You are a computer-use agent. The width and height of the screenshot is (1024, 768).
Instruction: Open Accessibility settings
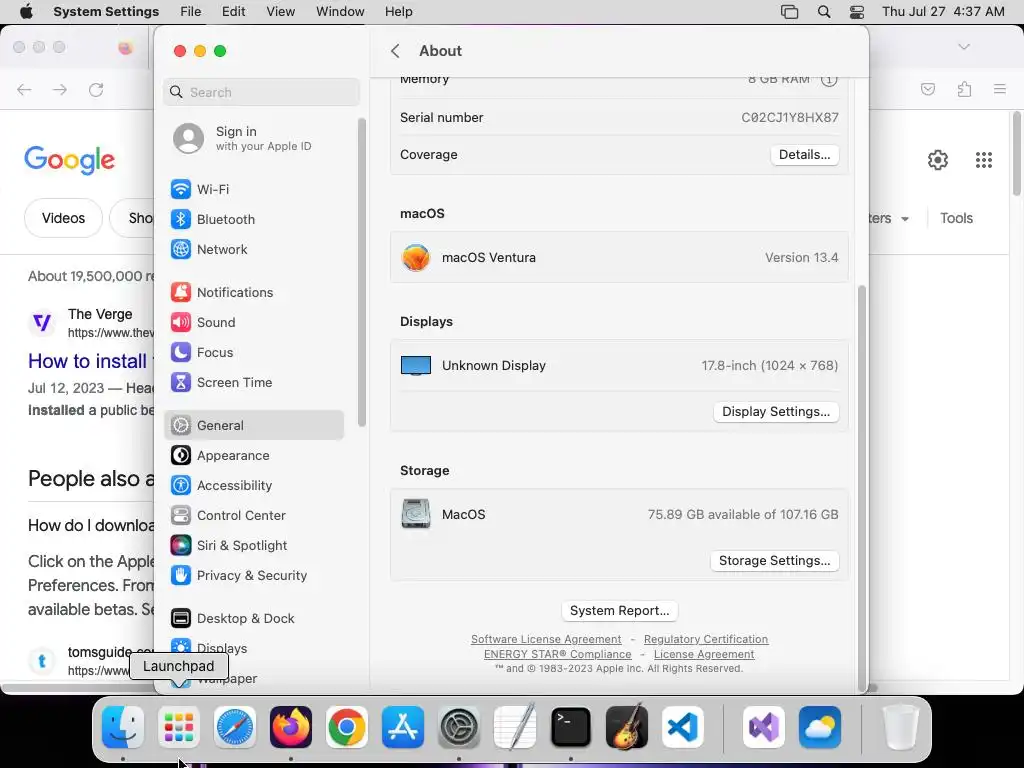click(253, 485)
